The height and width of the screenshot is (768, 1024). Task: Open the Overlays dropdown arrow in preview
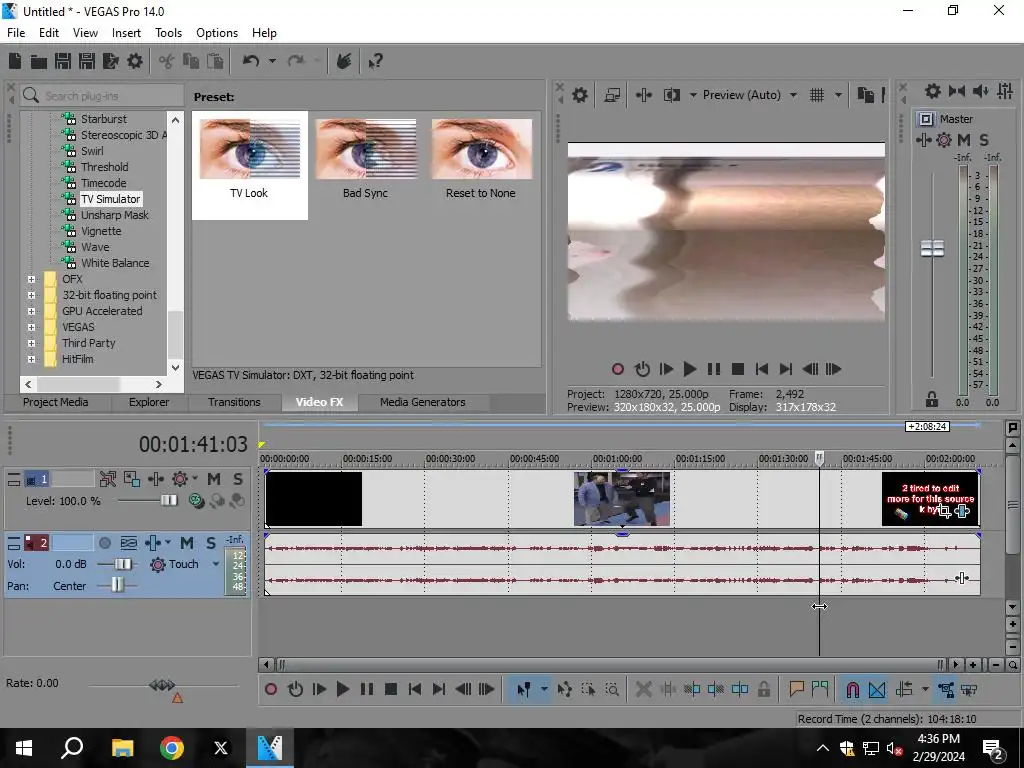tap(838, 95)
